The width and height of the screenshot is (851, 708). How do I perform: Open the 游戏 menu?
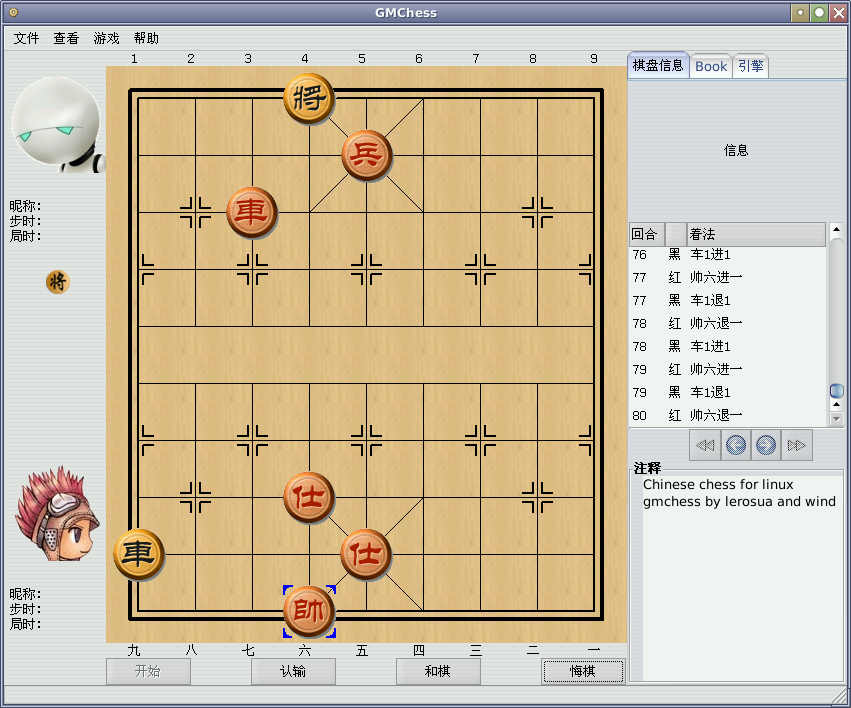pos(106,38)
